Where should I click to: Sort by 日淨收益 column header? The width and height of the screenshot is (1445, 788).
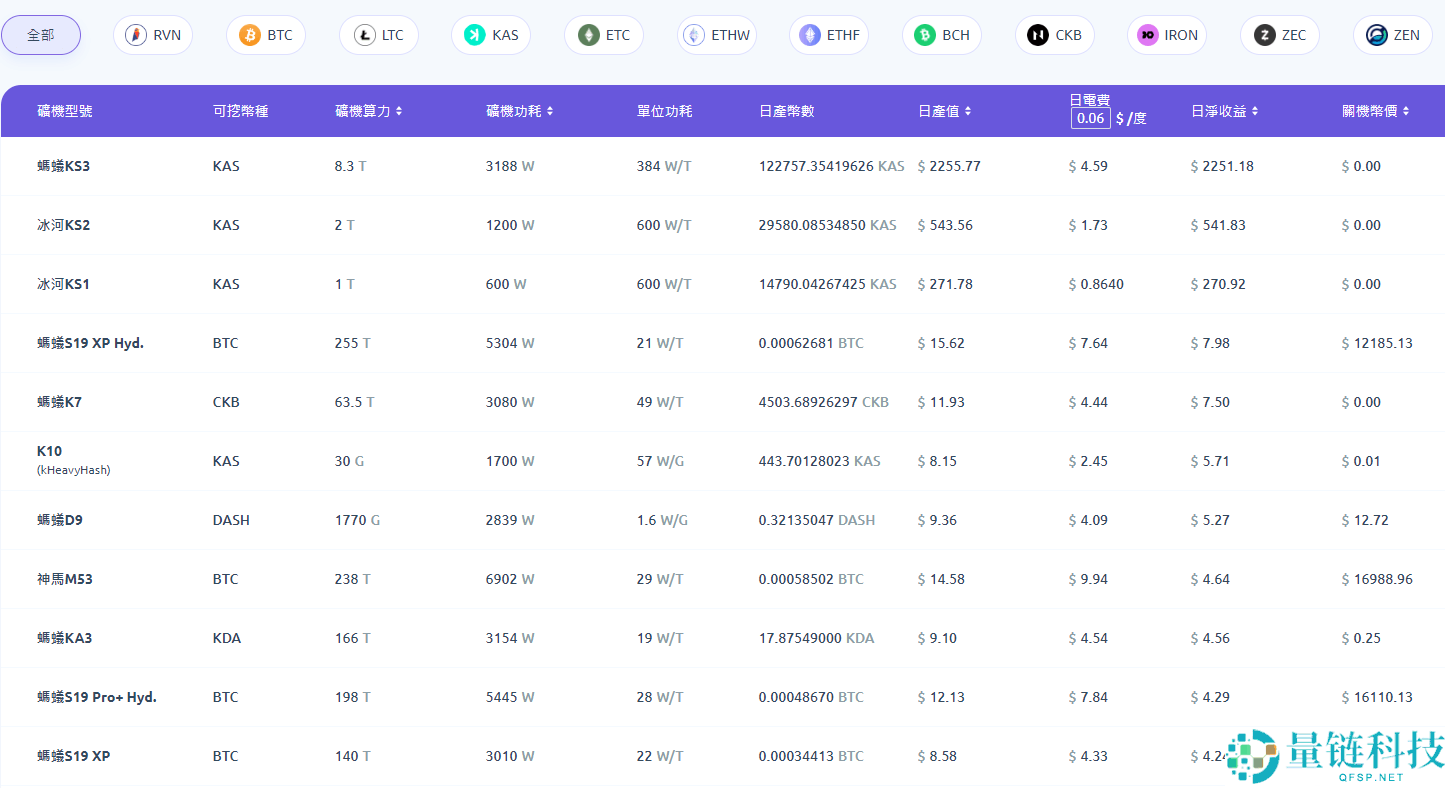[x=1224, y=111]
